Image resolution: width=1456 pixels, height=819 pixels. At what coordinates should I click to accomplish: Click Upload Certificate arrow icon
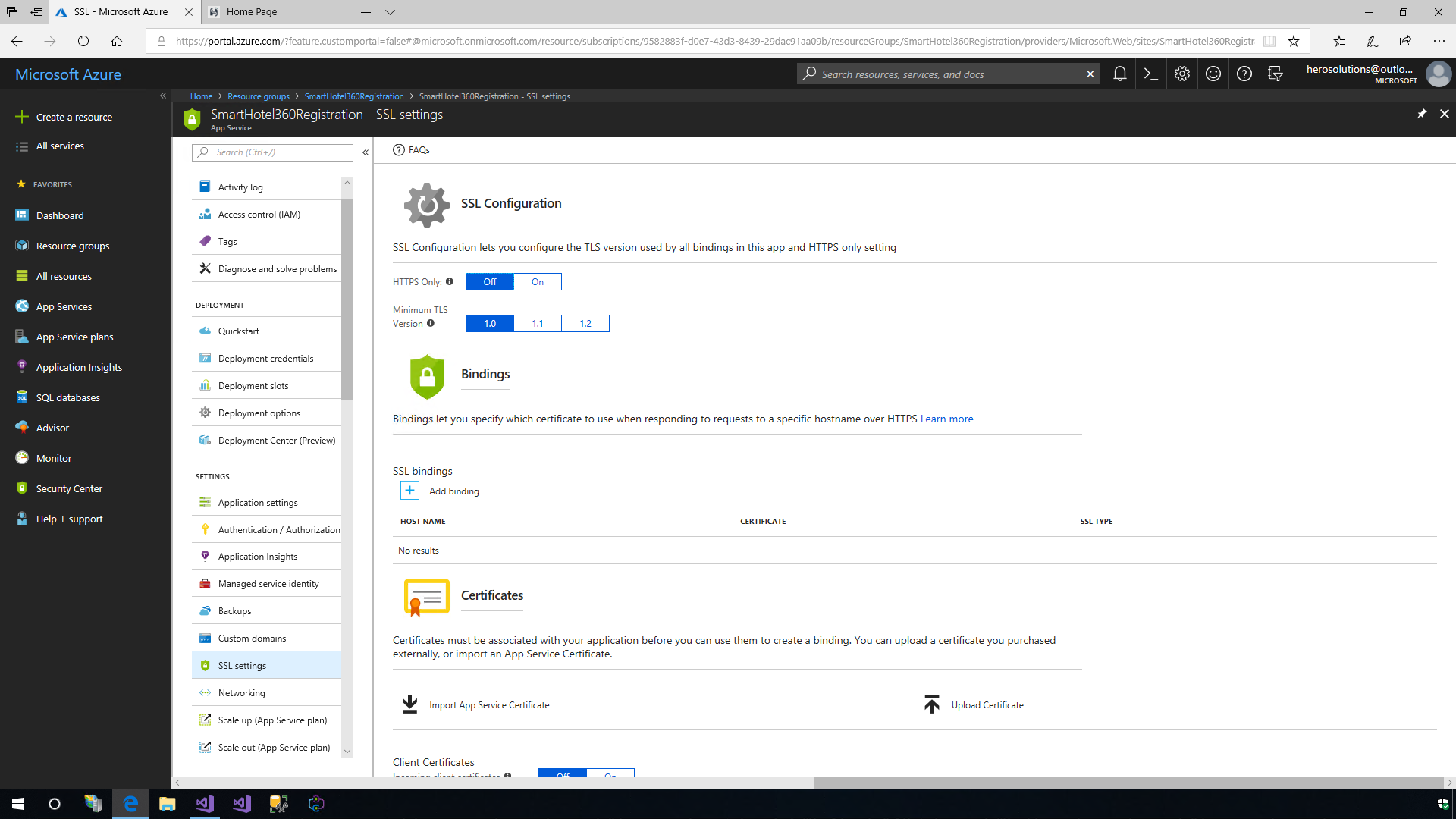click(x=932, y=704)
